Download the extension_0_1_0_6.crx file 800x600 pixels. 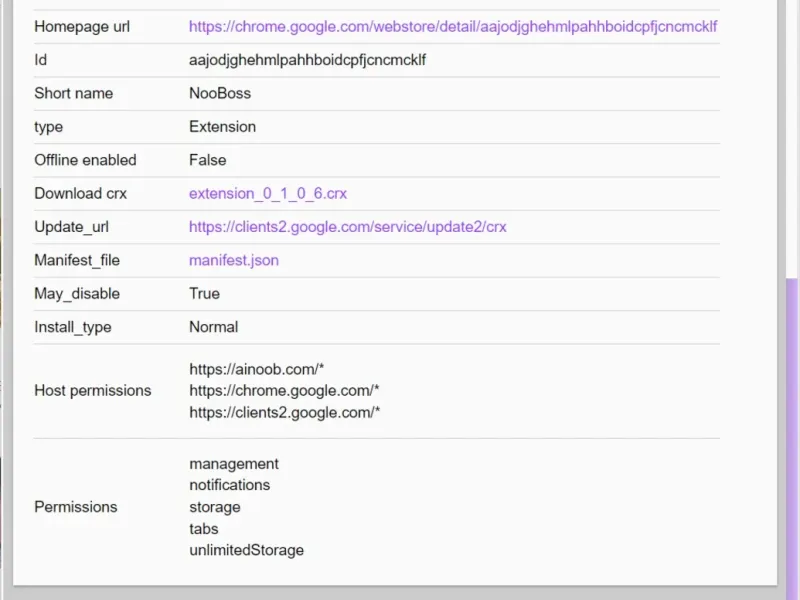click(268, 194)
